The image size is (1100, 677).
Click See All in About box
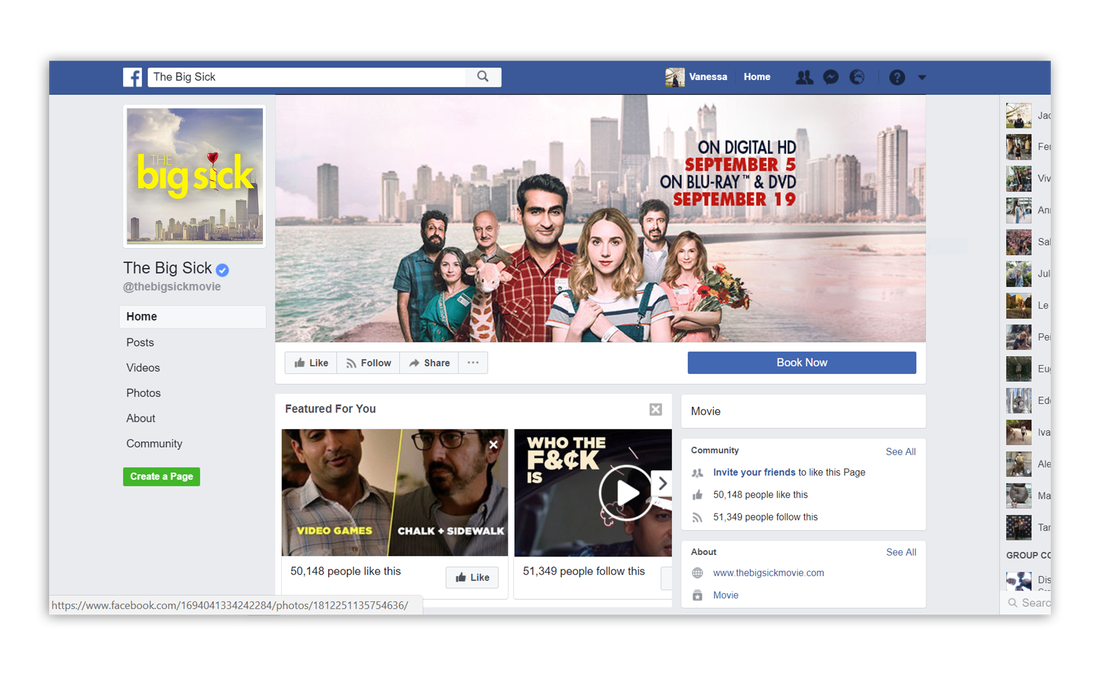(901, 552)
